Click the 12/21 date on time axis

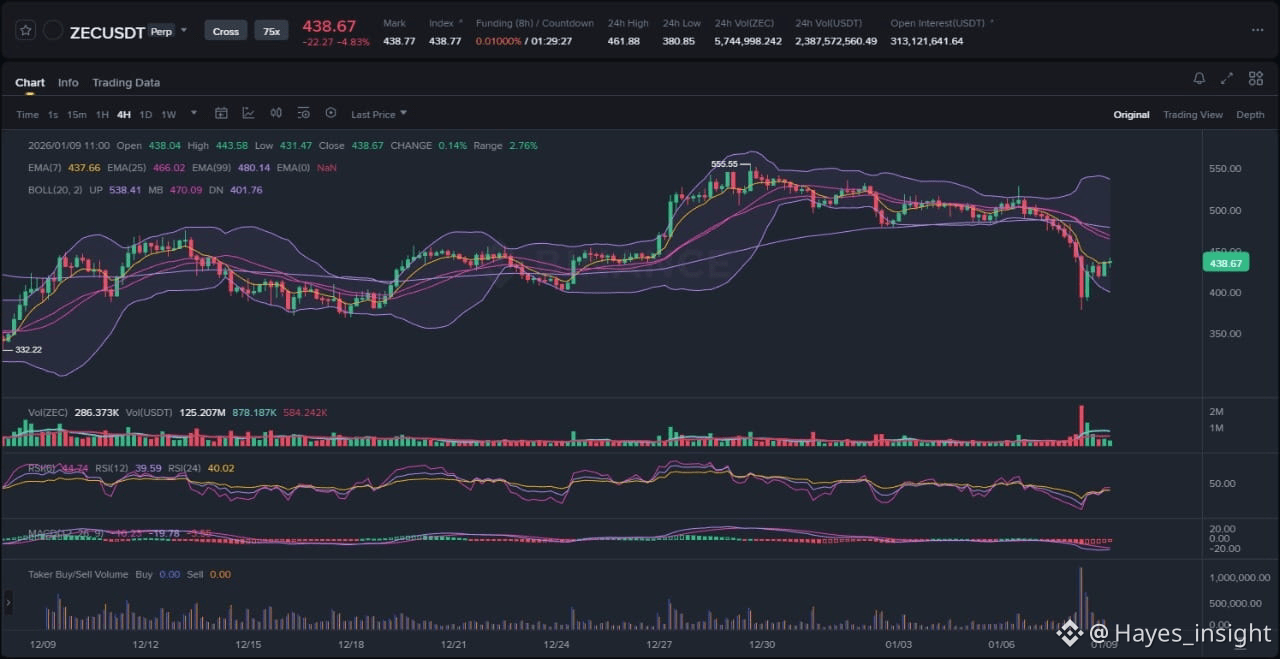[x=454, y=645]
